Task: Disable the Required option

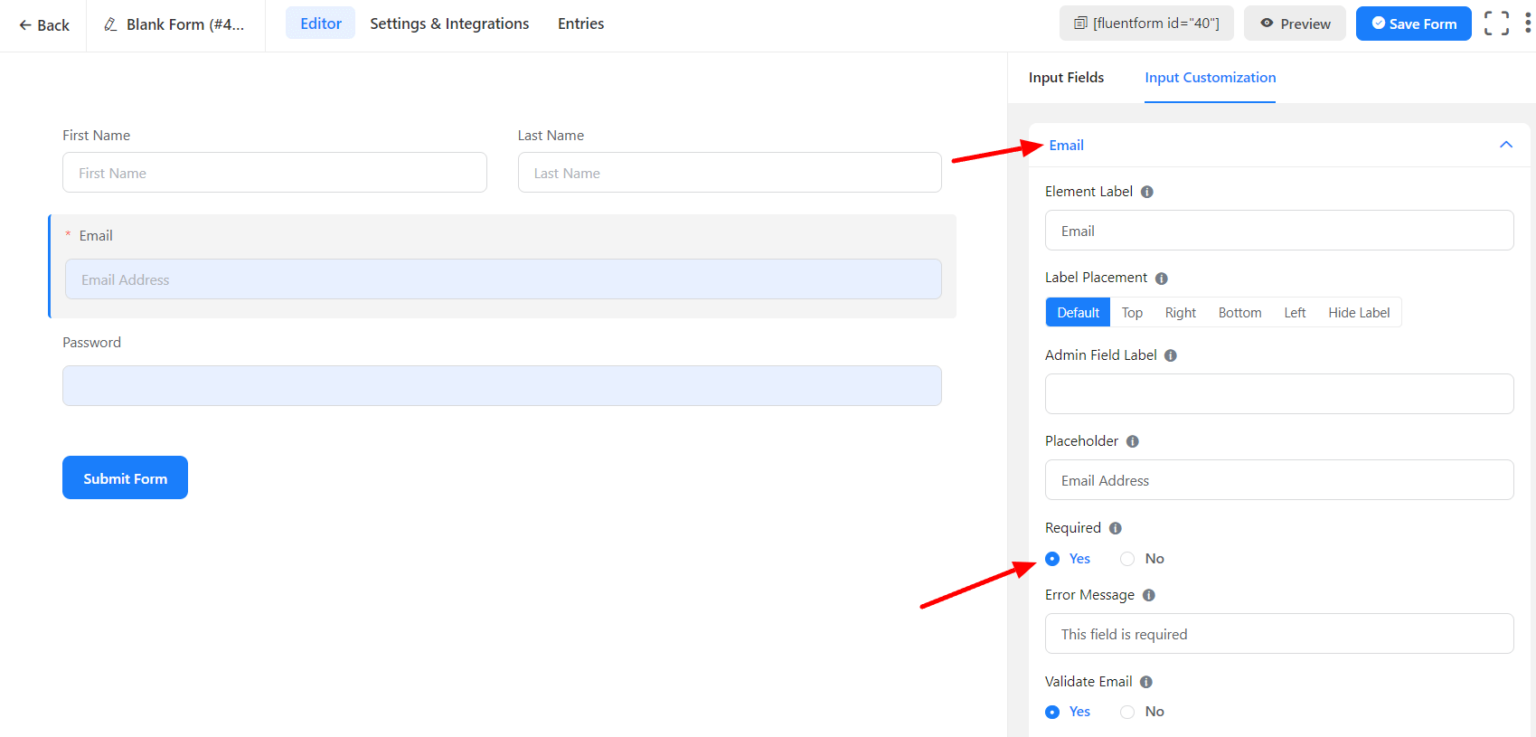Action: 1127,558
